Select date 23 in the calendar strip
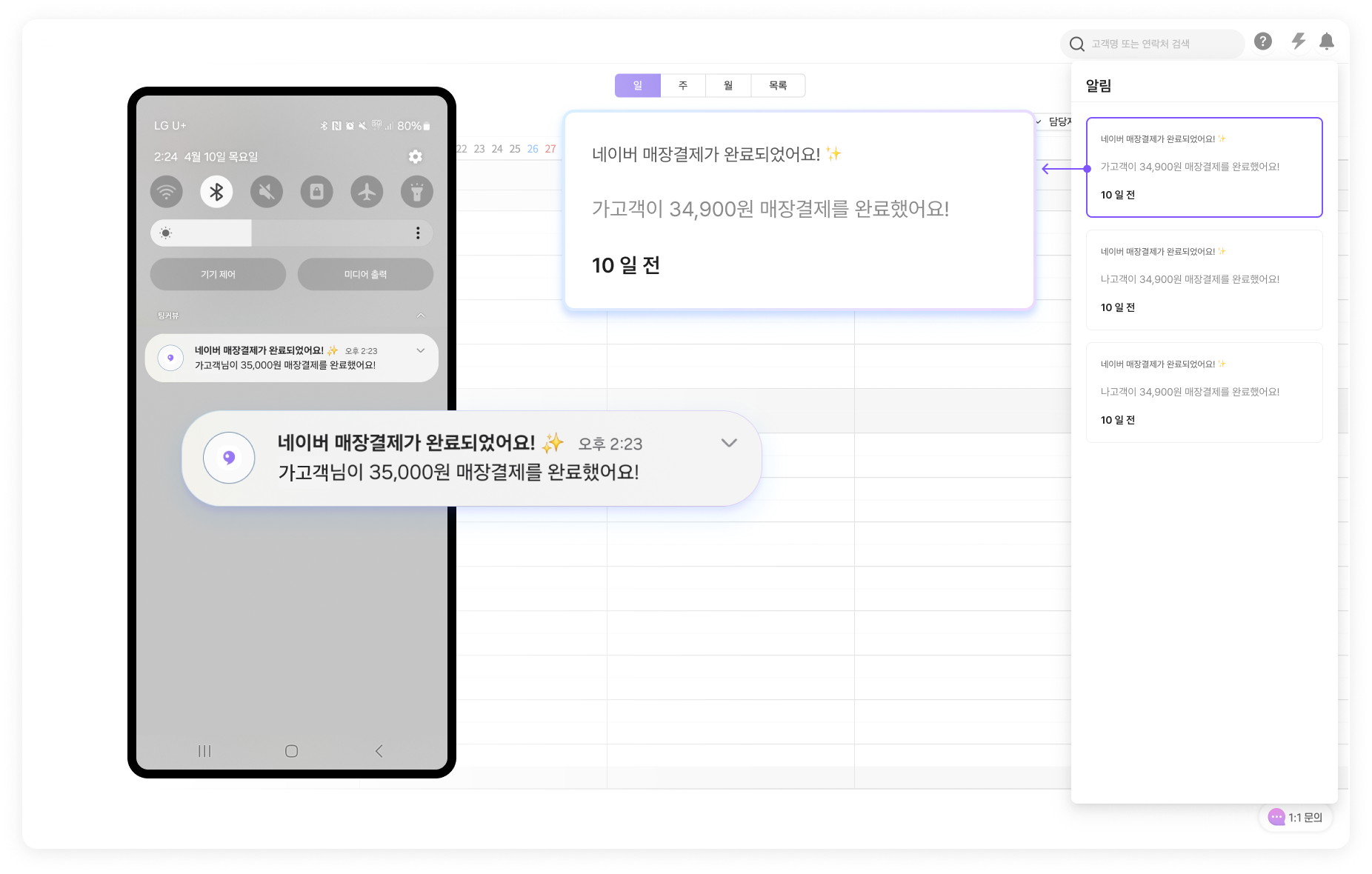 click(479, 149)
